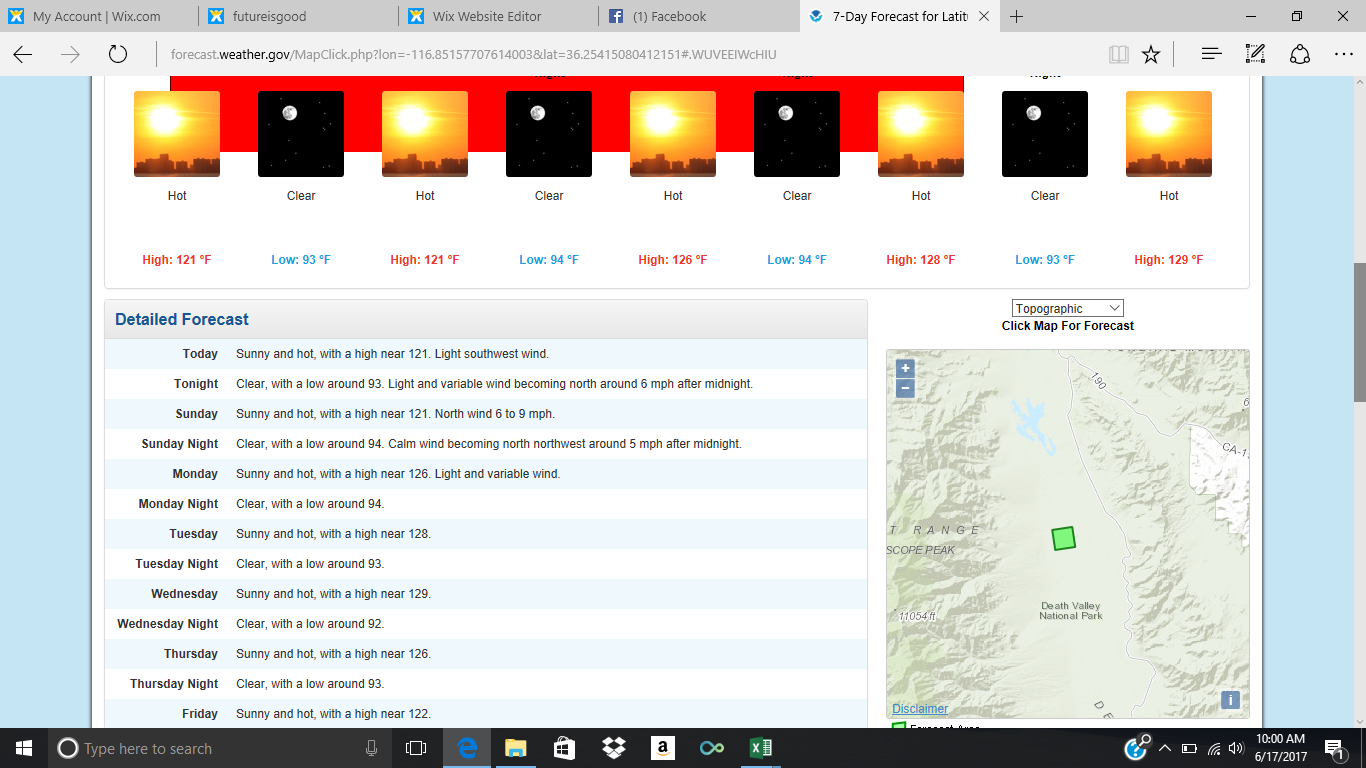1366x768 pixels.
Task: Zoom in on the forecast map
Action: tap(905, 368)
